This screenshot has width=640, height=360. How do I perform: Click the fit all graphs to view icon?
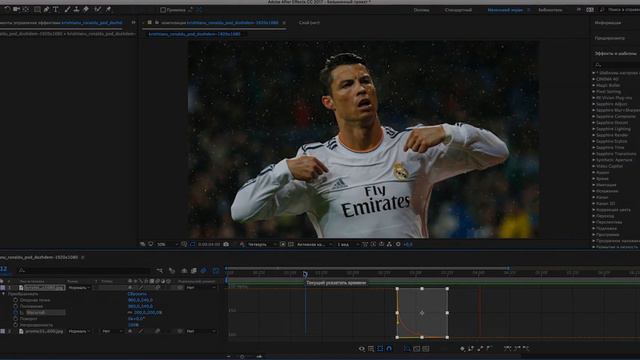pos(425,349)
